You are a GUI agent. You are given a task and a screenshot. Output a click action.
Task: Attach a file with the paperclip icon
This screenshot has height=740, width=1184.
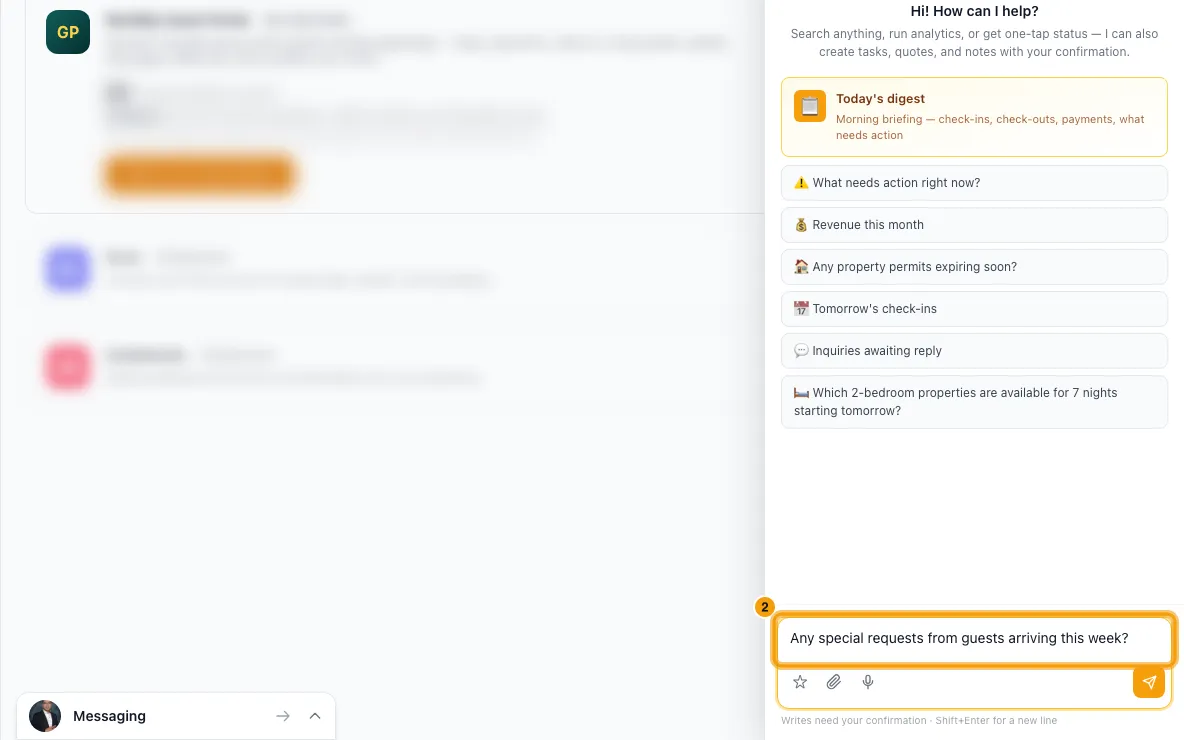pos(834,682)
